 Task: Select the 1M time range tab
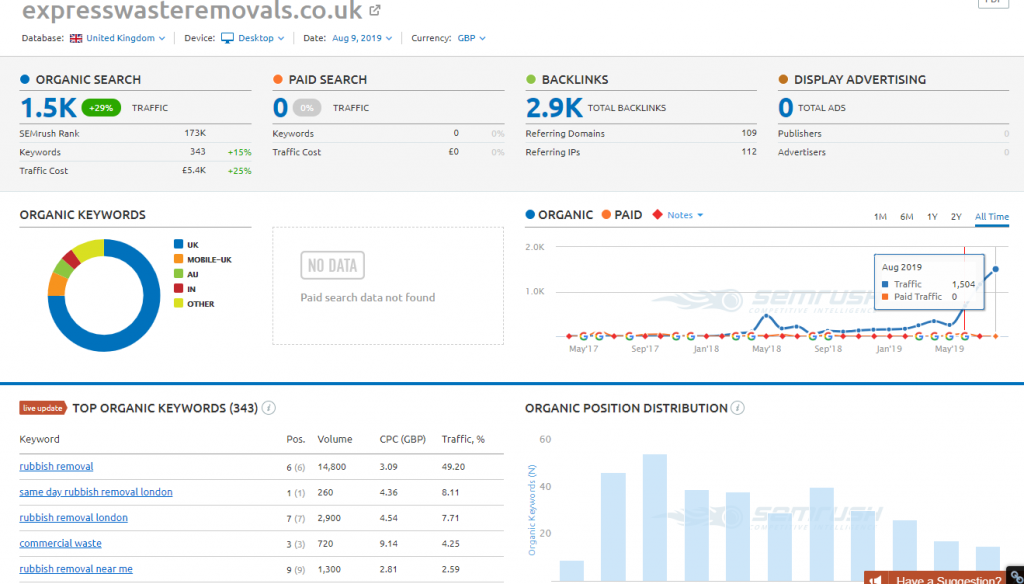(880, 217)
